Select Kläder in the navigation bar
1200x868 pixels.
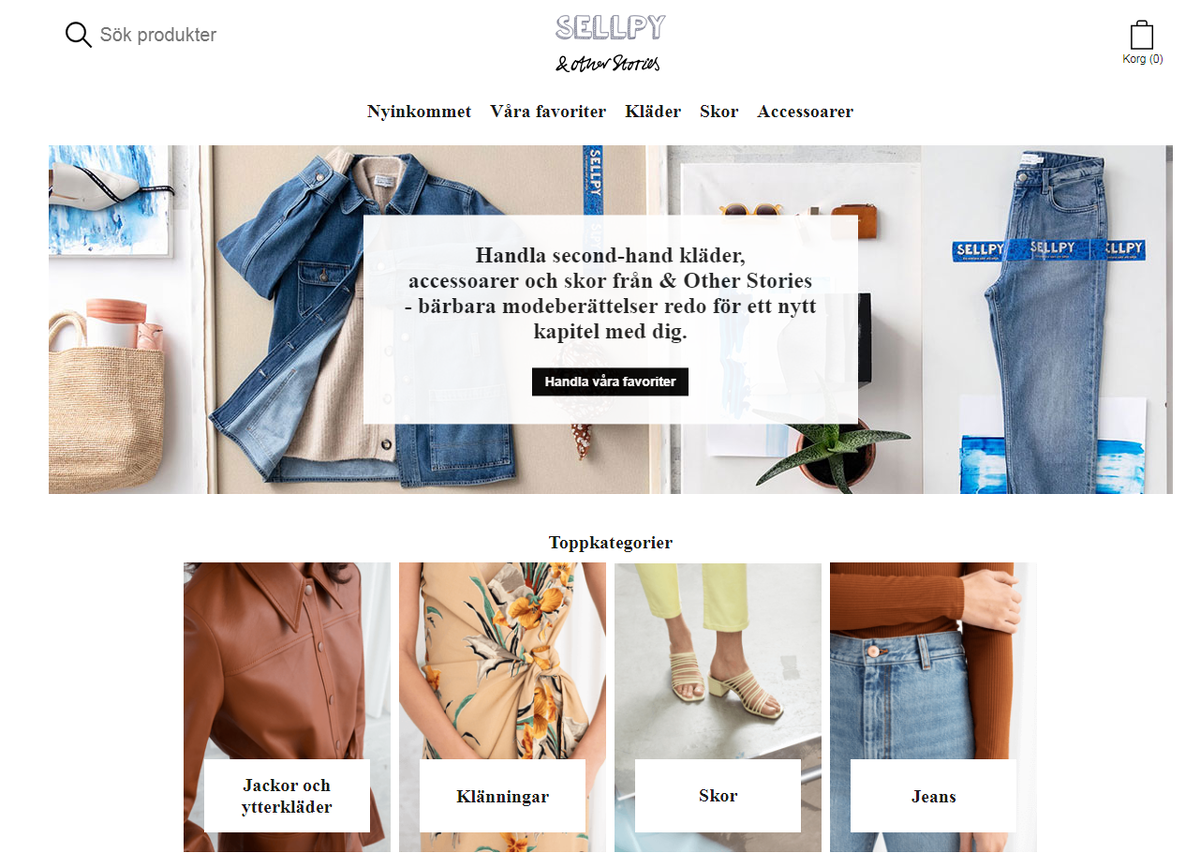pyautogui.click(x=653, y=112)
